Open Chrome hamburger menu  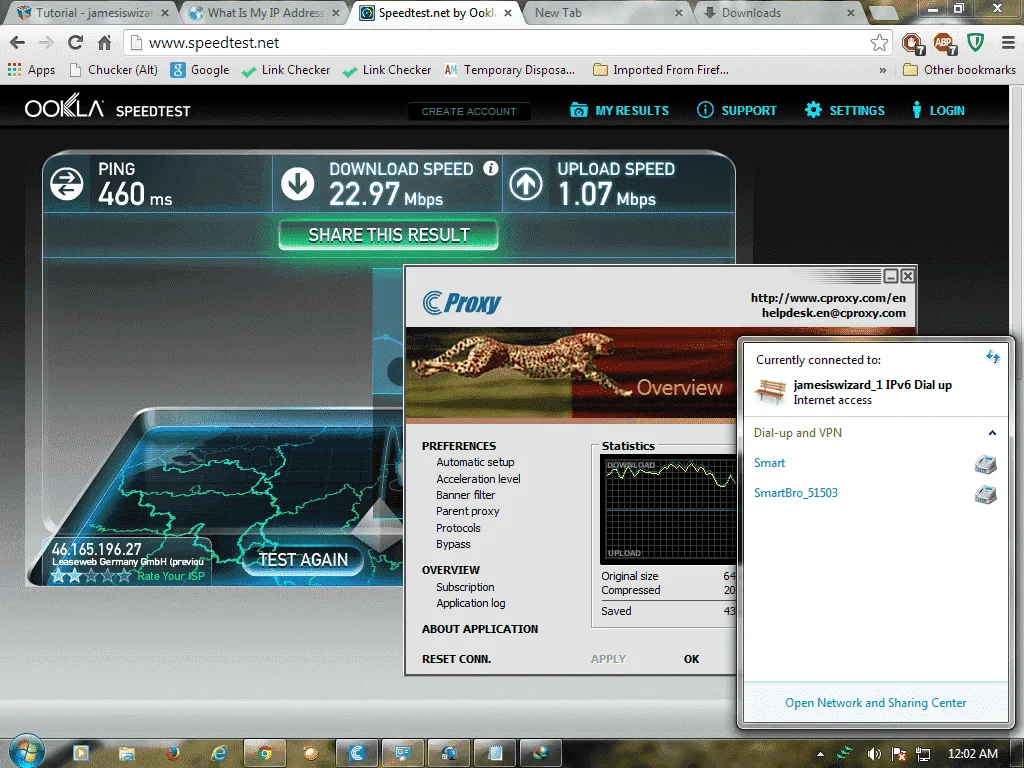point(1008,43)
